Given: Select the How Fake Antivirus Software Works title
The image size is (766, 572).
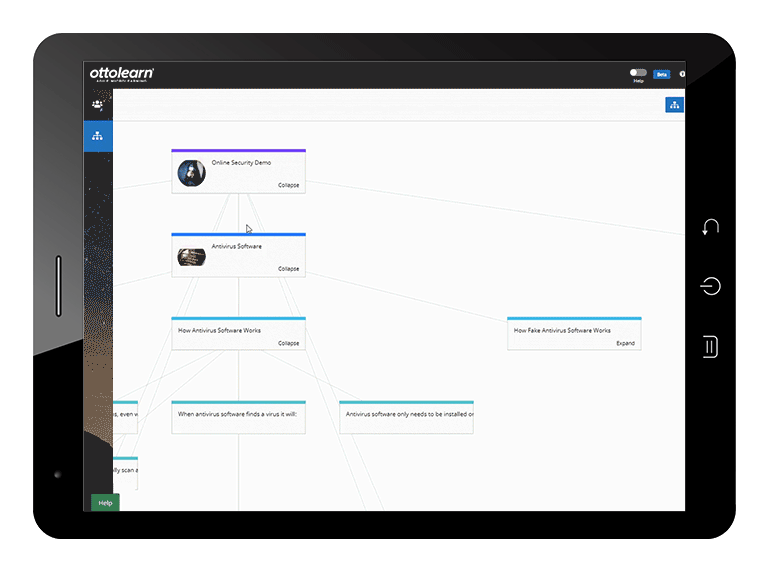Looking at the screenshot, I should click(x=562, y=330).
